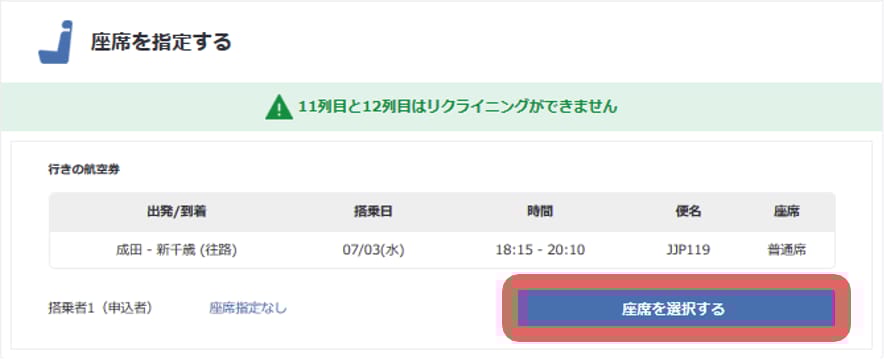Click the green warning triangle icon
The width and height of the screenshot is (884, 360).
click(x=279, y=106)
